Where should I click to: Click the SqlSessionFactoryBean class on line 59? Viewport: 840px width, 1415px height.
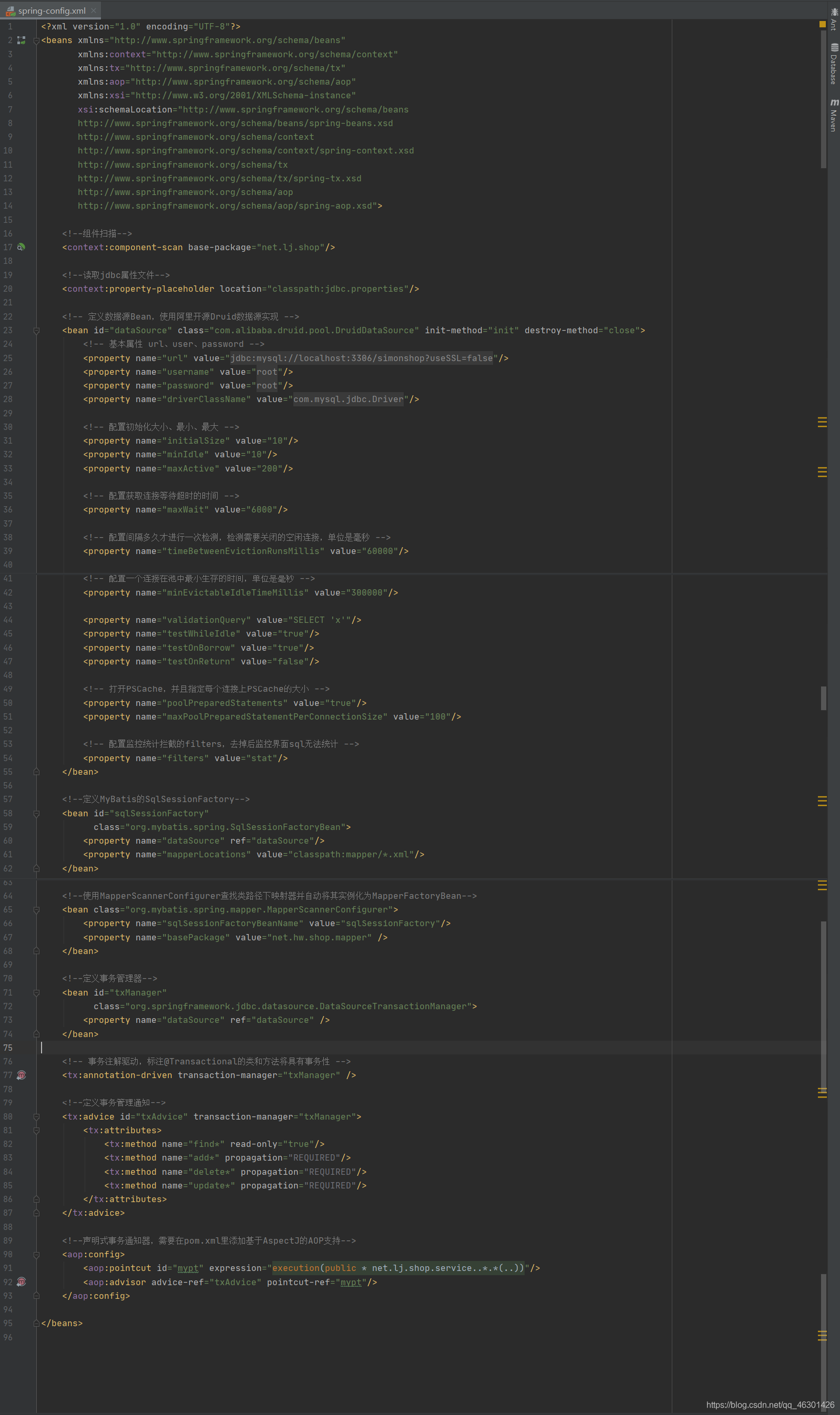(x=235, y=827)
